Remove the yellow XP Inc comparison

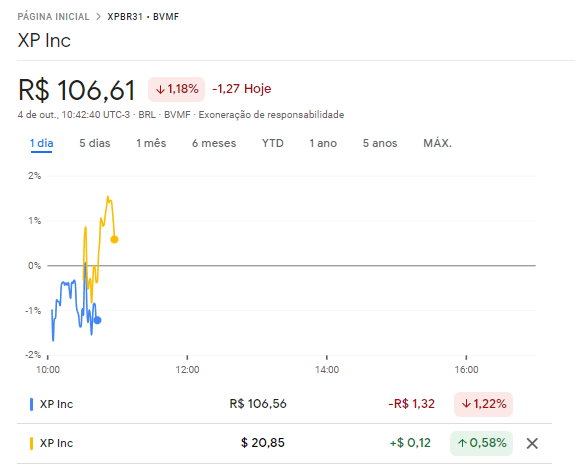click(x=532, y=443)
